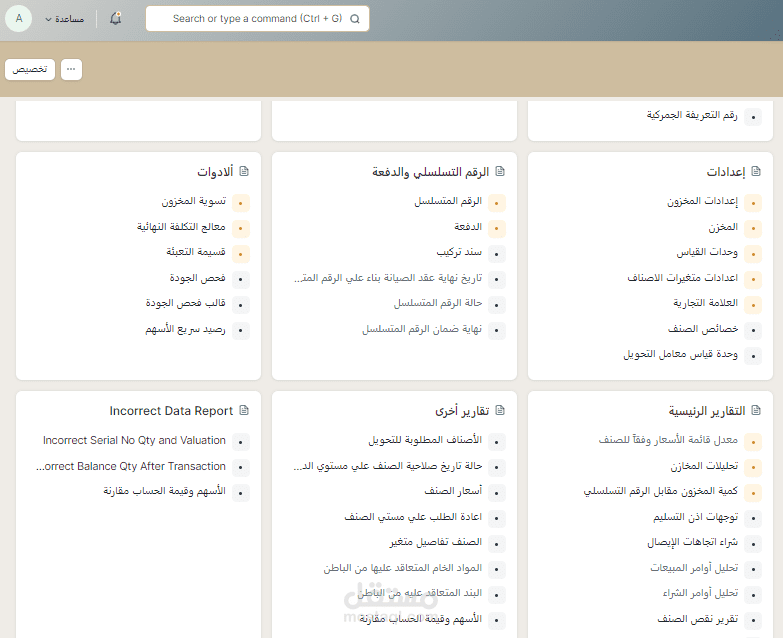Image resolution: width=783 pixels, height=638 pixels.
Task: Click the icon beside تقارير أخرى heading
Action: (x=500, y=410)
